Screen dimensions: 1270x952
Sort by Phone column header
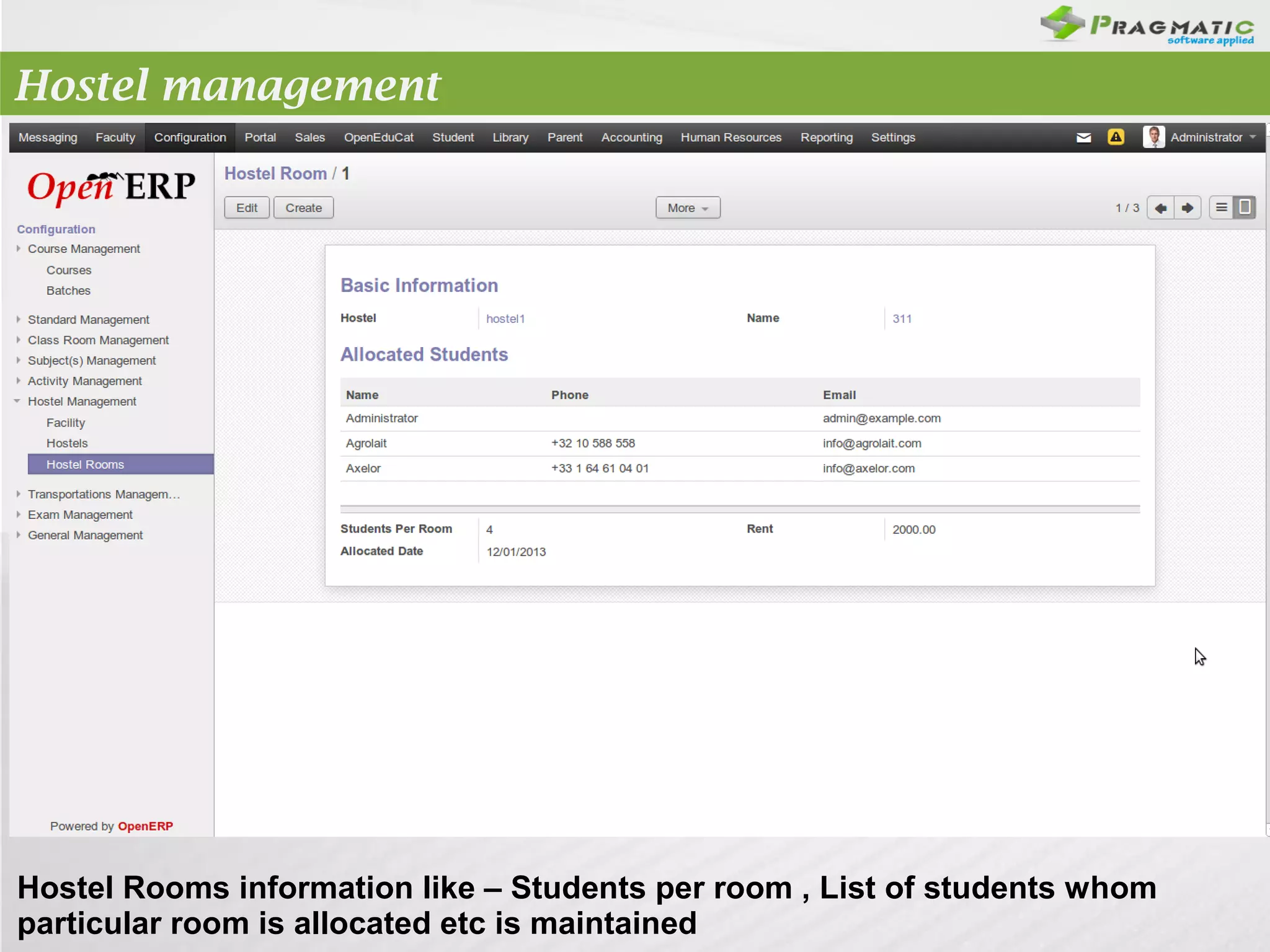point(570,395)
